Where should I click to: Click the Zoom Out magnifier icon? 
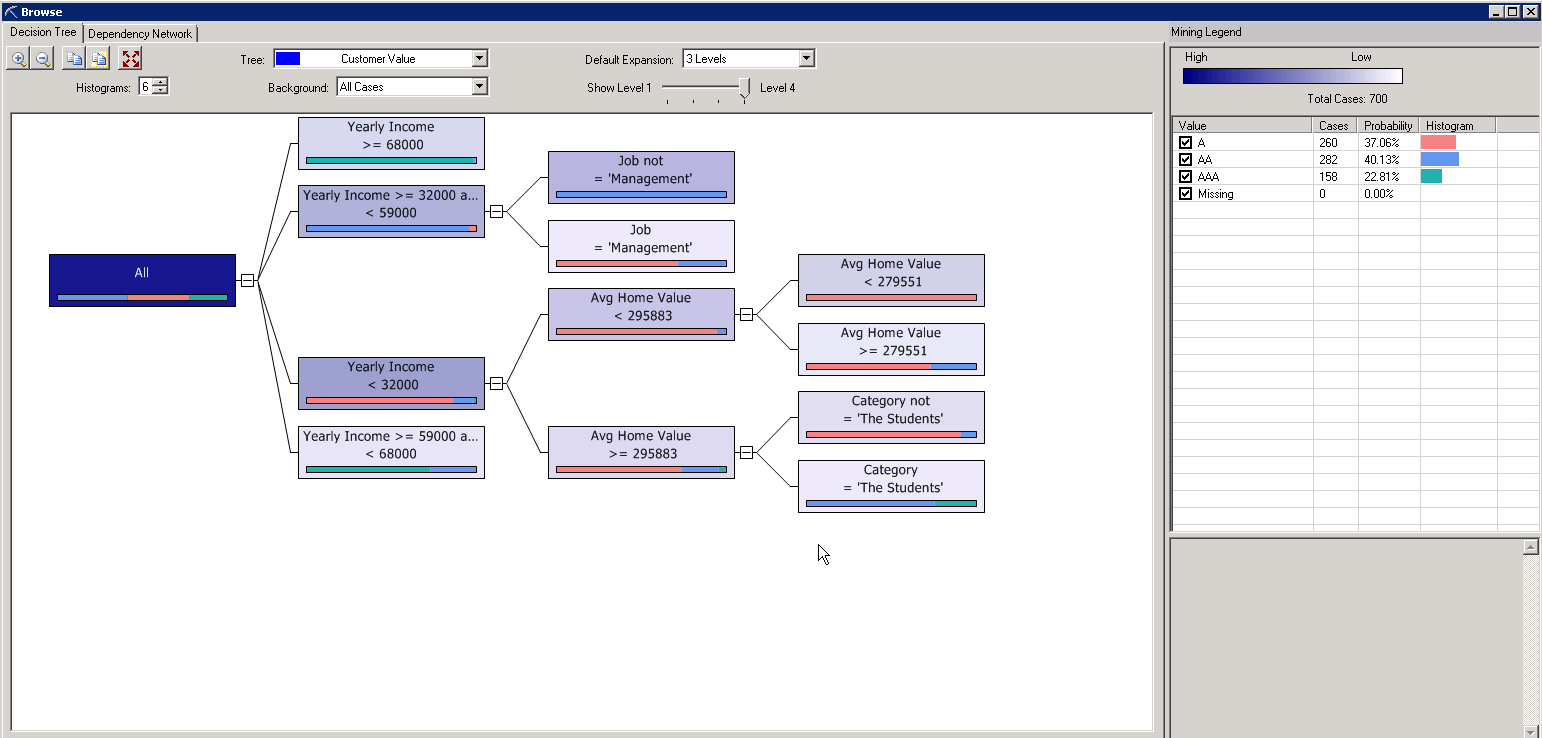[43, 59]
